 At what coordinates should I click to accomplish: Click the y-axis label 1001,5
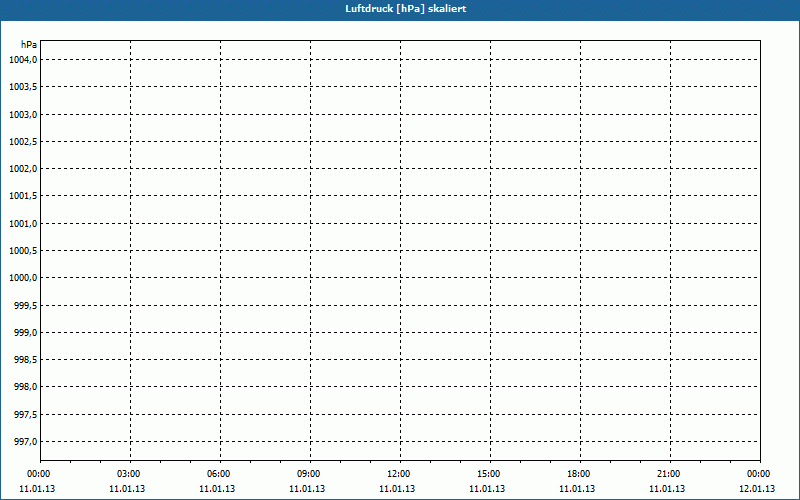tap(23, 196)
